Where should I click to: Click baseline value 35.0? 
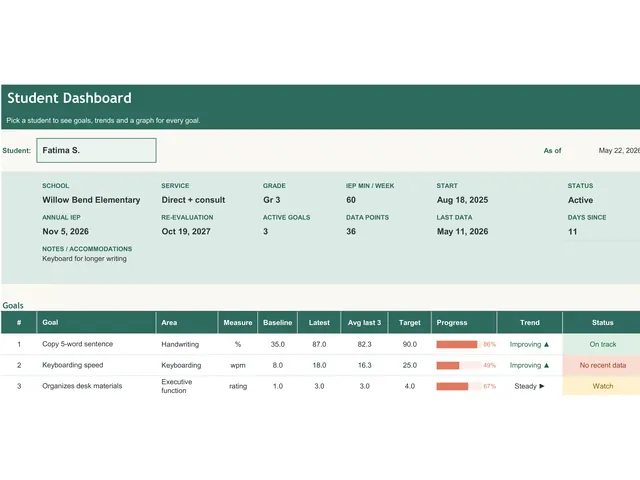pyautogui.click(x=278, y=344)
